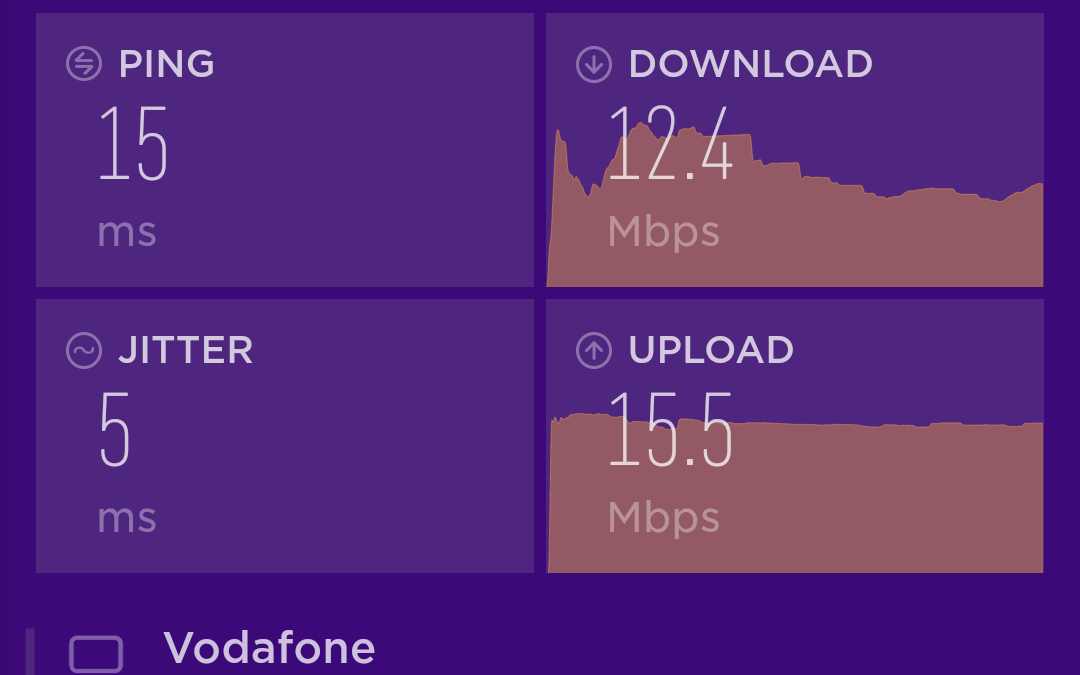
Task: Click the 5 jitter value
Action: point(114,430)
